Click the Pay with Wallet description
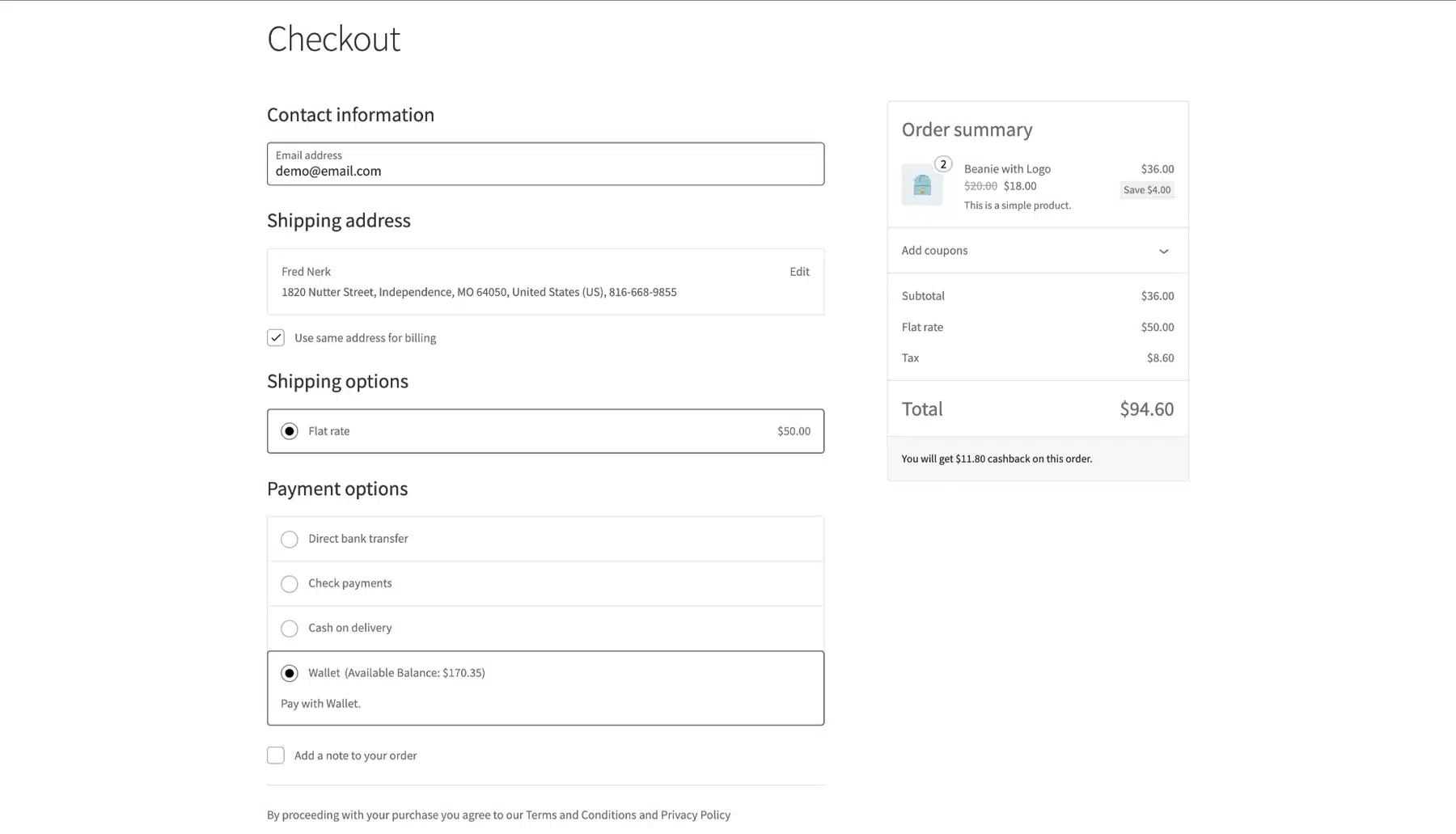 click(320, 704)
